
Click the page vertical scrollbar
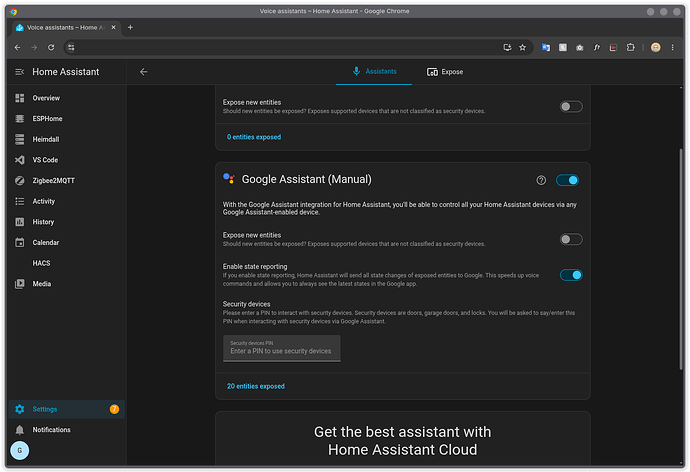tap(681, 260)
